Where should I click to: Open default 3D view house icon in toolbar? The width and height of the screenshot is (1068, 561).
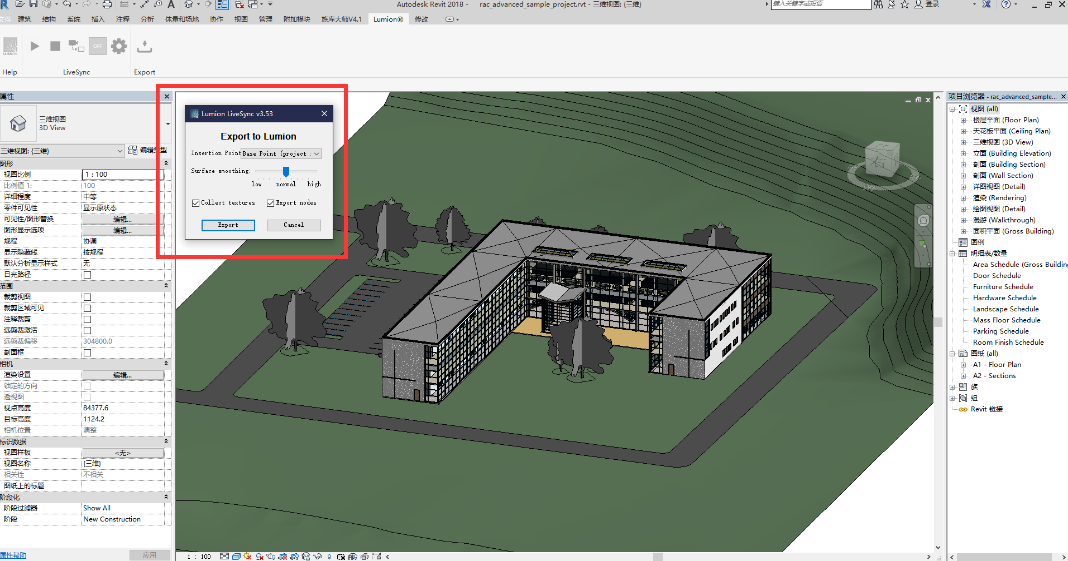(x=189, y=4)
